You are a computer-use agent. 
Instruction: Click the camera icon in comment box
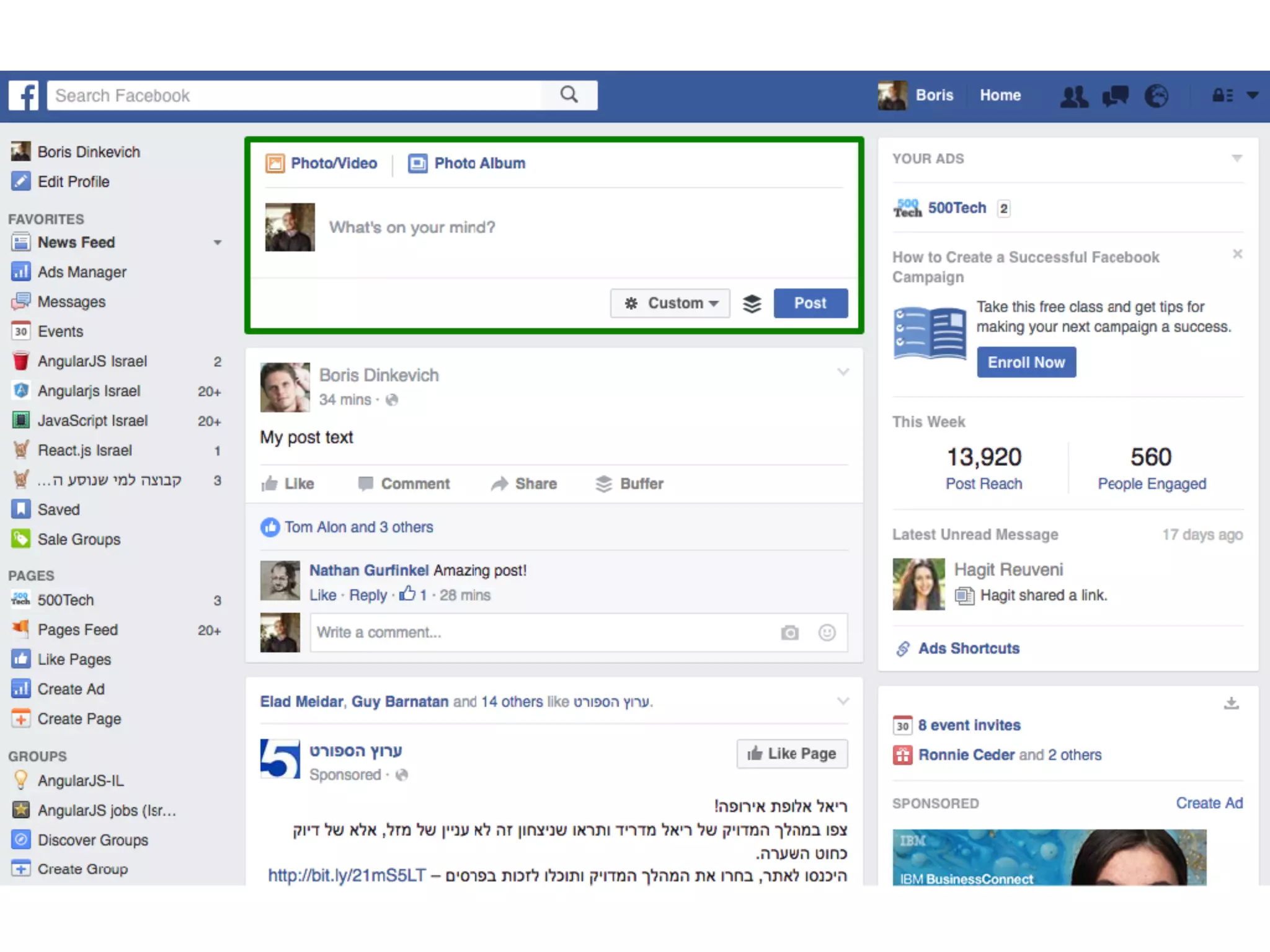pos(789,633)
